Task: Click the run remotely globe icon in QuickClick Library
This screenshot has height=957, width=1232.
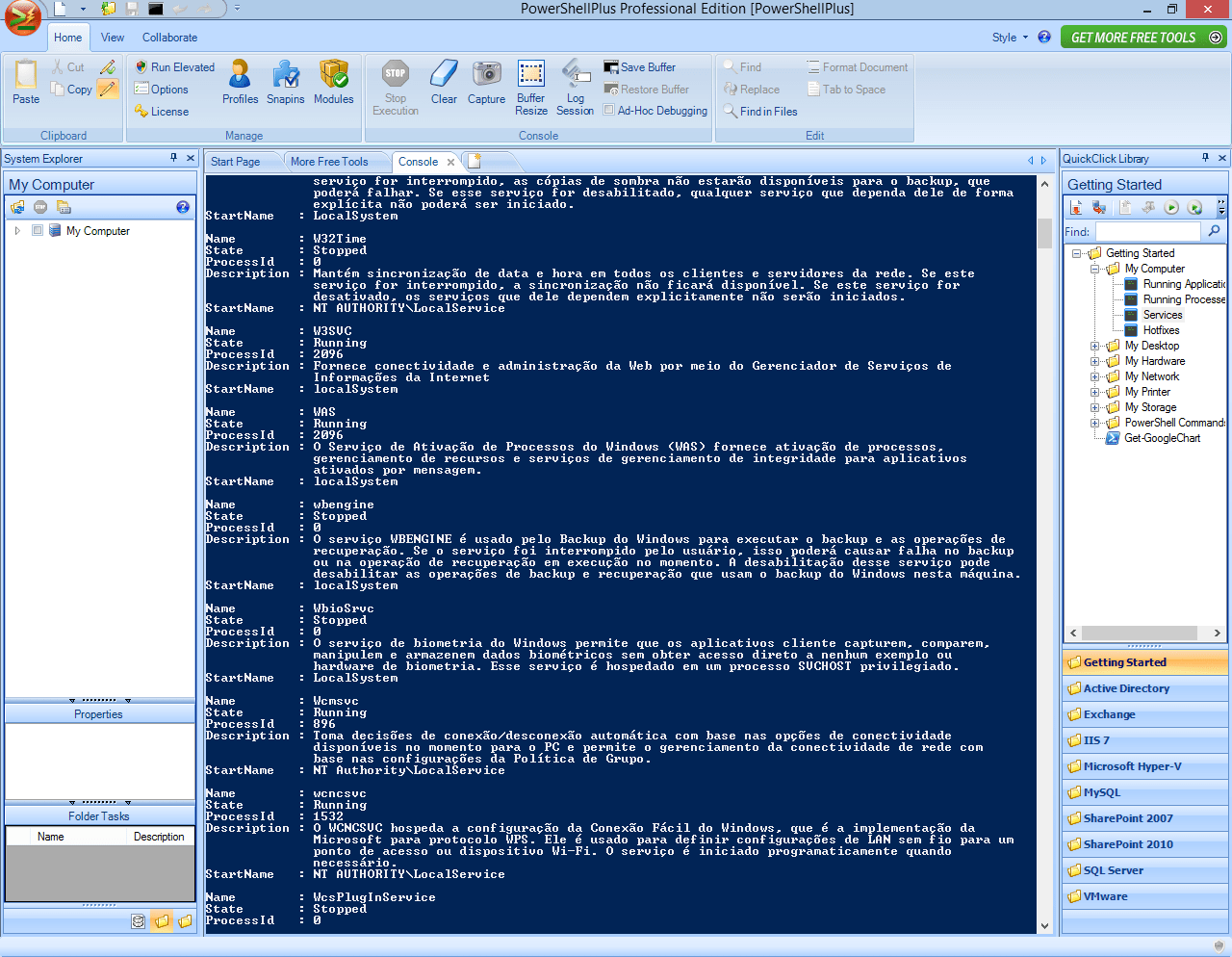Action: click(x=1194, y=207)
